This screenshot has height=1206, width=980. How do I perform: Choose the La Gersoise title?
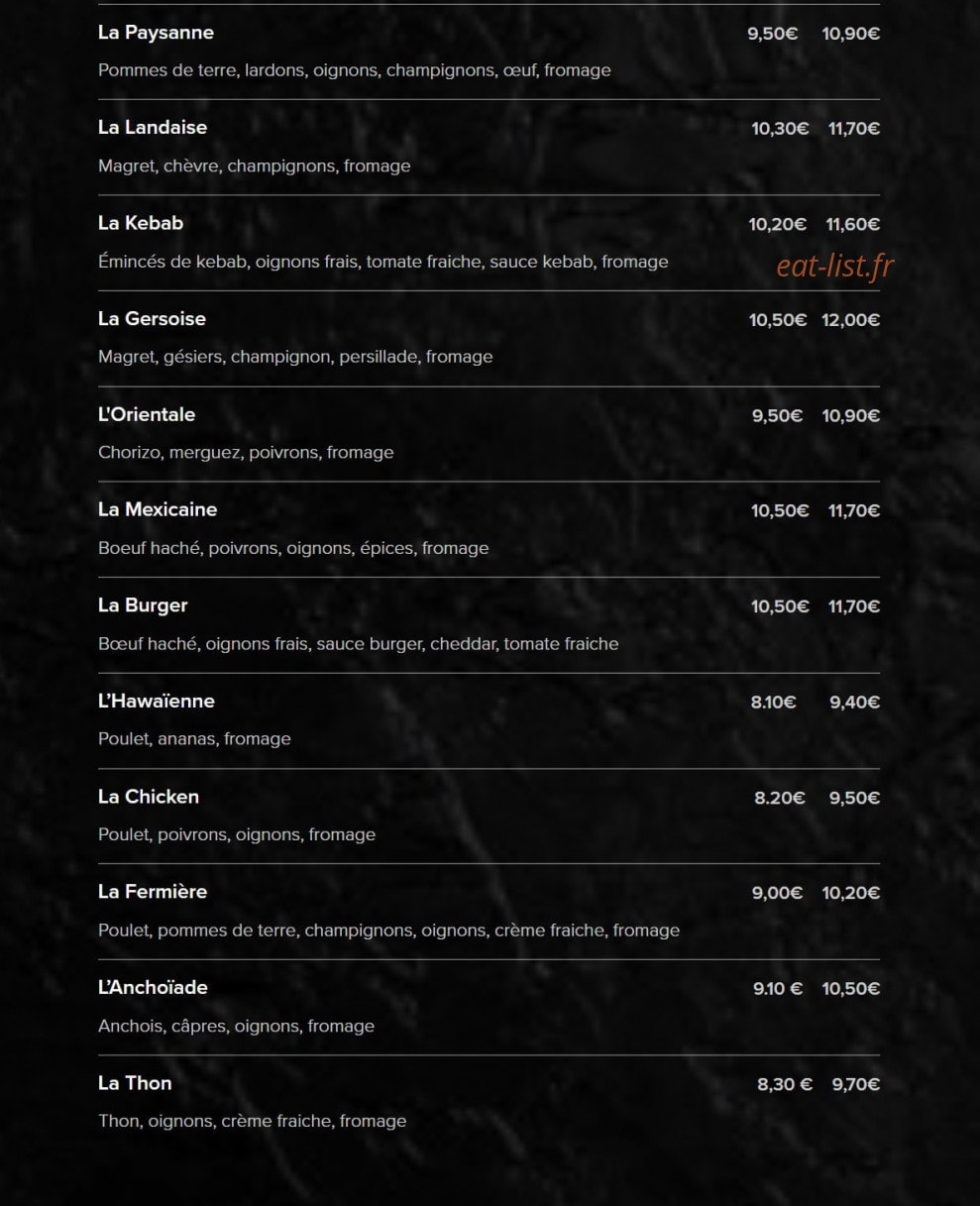coord(152,319)
